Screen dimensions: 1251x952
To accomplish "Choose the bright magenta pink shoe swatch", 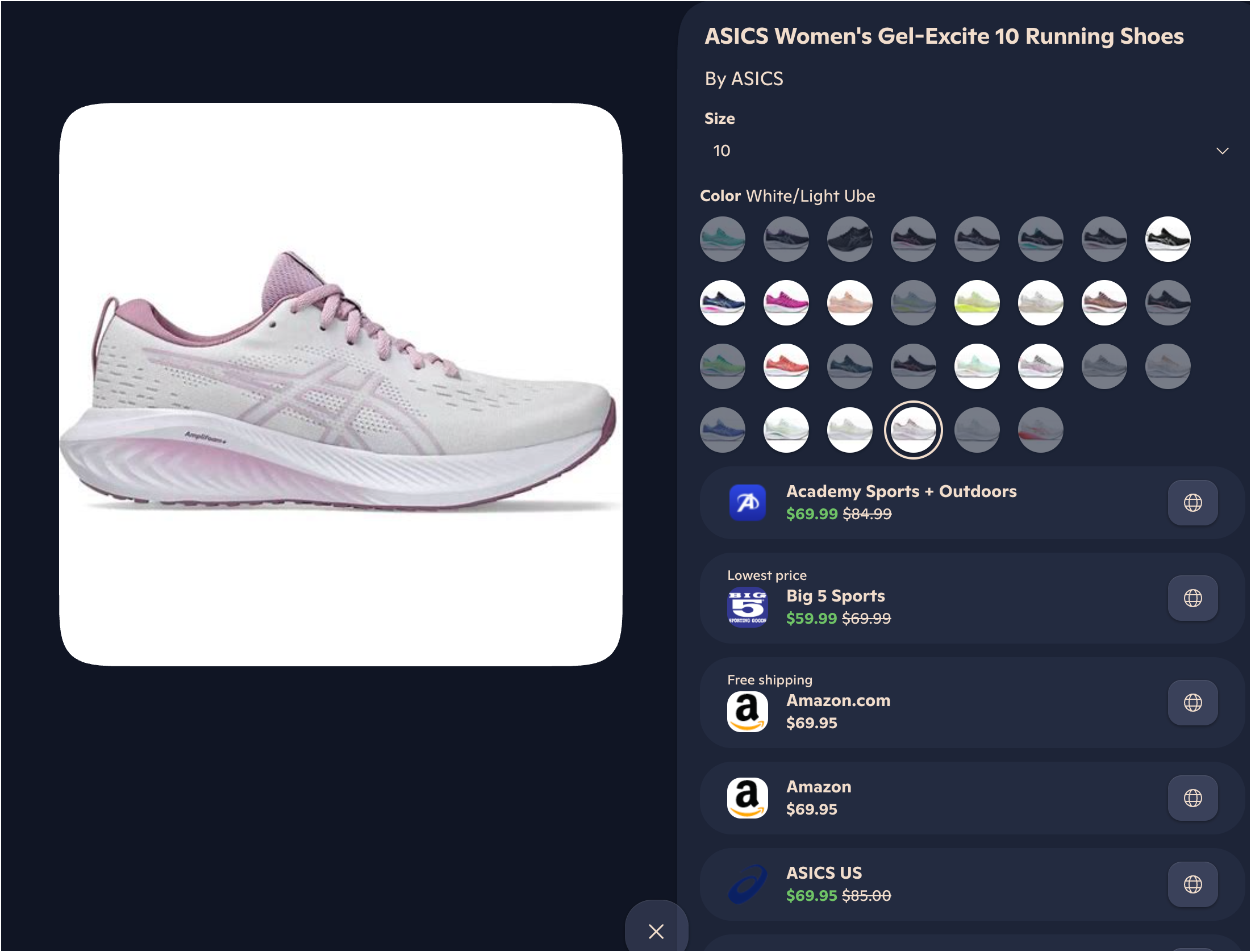I will coord(786,303).
